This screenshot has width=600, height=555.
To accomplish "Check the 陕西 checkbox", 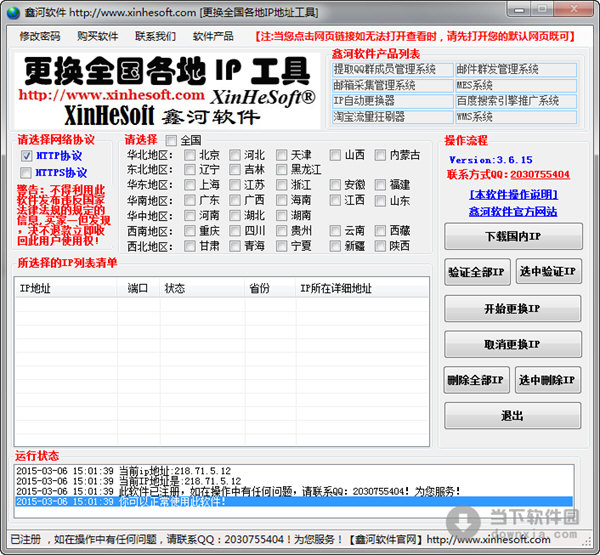I will 380,246.
